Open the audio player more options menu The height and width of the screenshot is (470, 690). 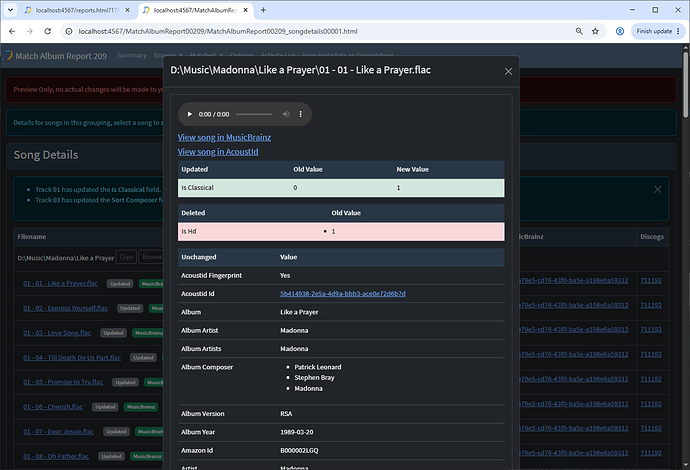point(301,114)
